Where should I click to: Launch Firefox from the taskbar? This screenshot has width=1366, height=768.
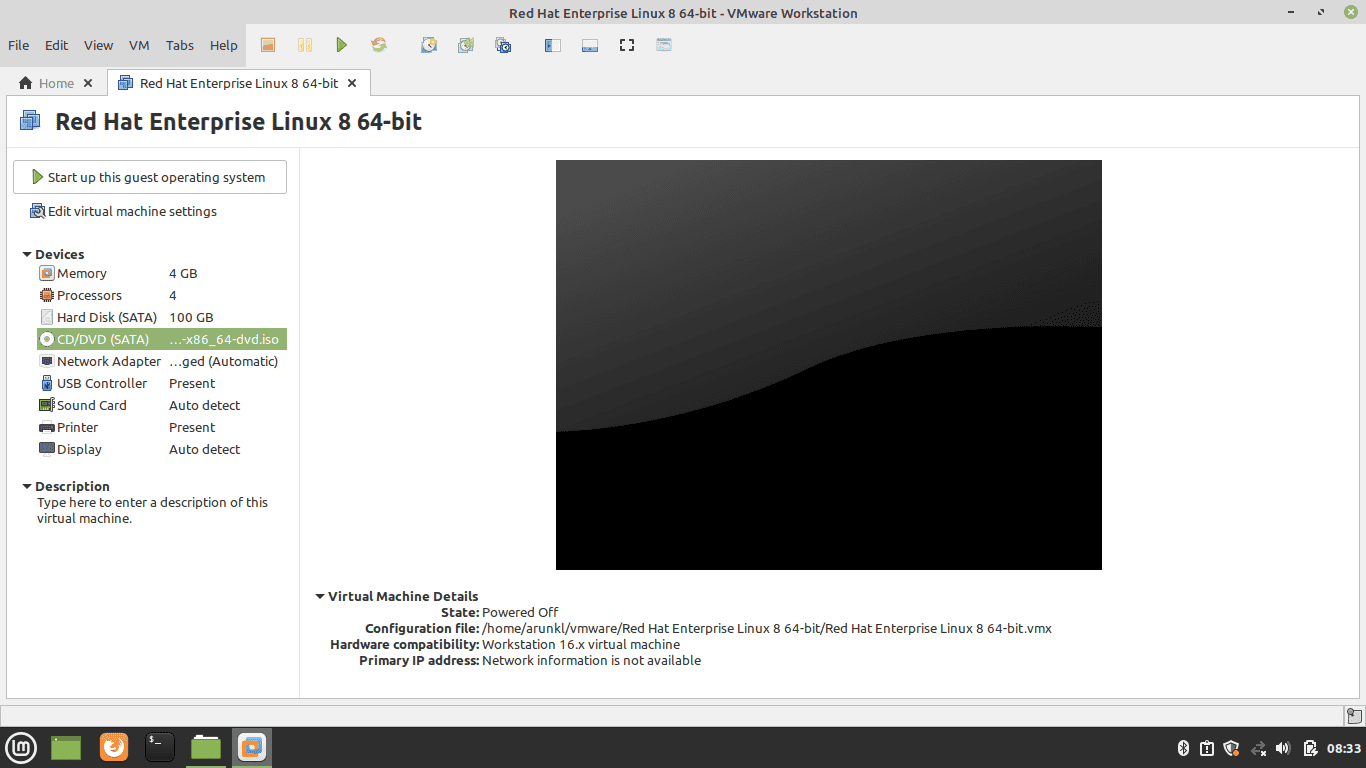pos(114,747)
